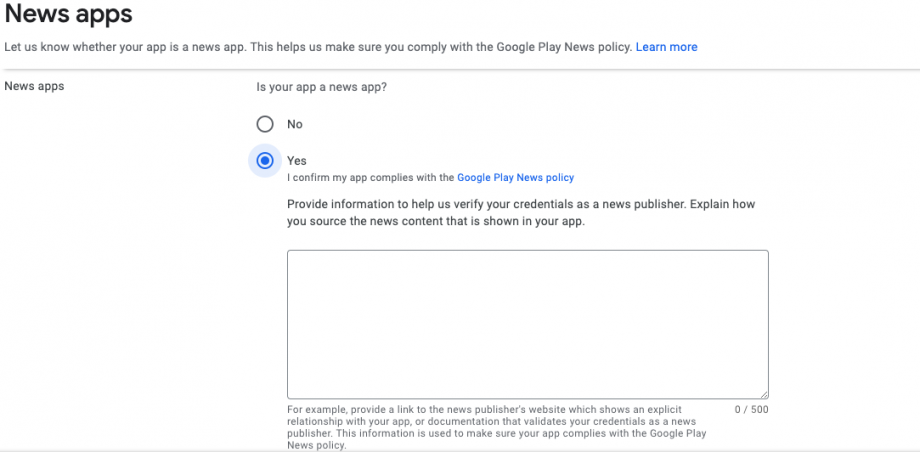
Task: Click "relationship with your app, or documentation" hint line
Action: point(400,422)
